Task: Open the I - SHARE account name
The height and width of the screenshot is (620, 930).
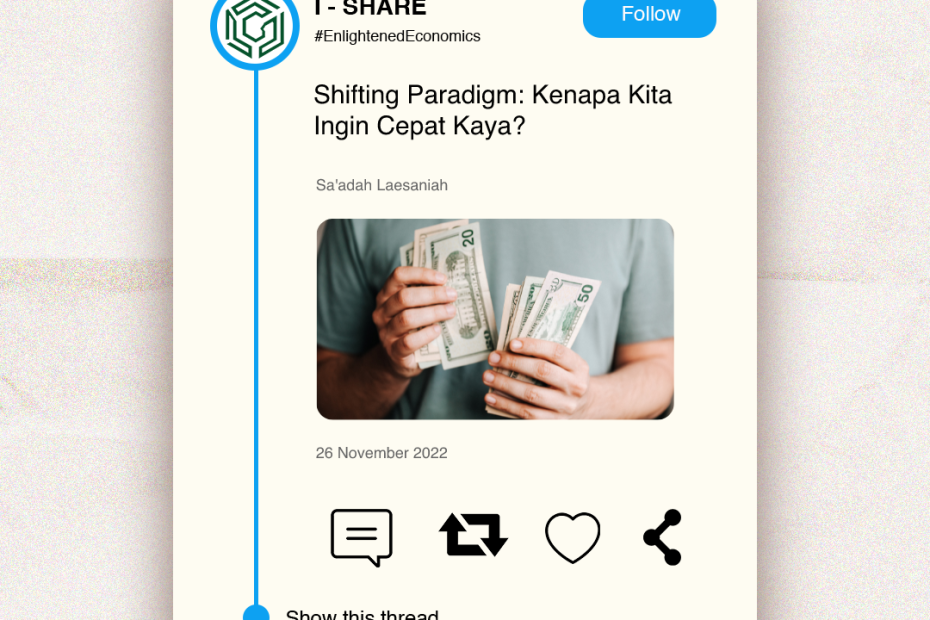Action: tap(370, 8)
